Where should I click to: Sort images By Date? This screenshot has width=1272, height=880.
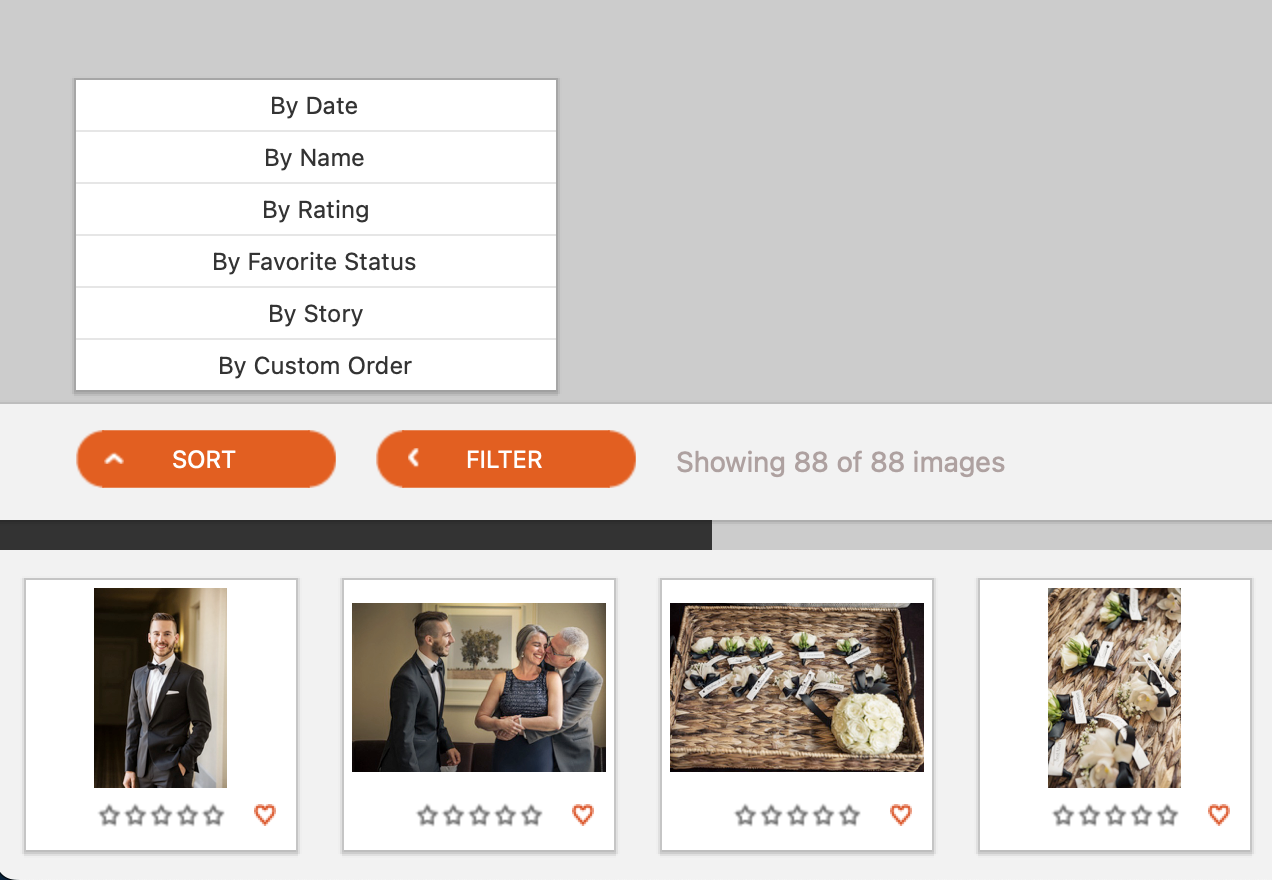[316, 106]
